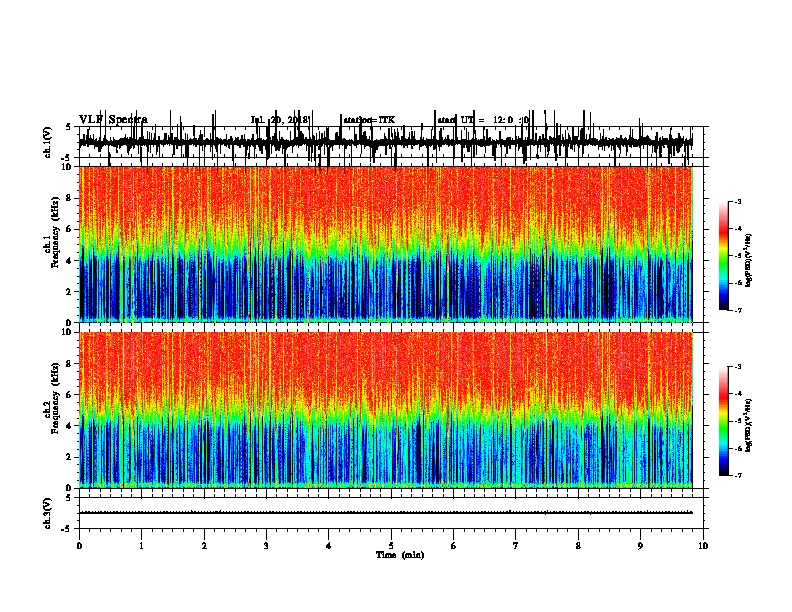Screen dimensions: 792x612
Task: Click tick label '8' on Time axis
Action: tap(578, 546)
